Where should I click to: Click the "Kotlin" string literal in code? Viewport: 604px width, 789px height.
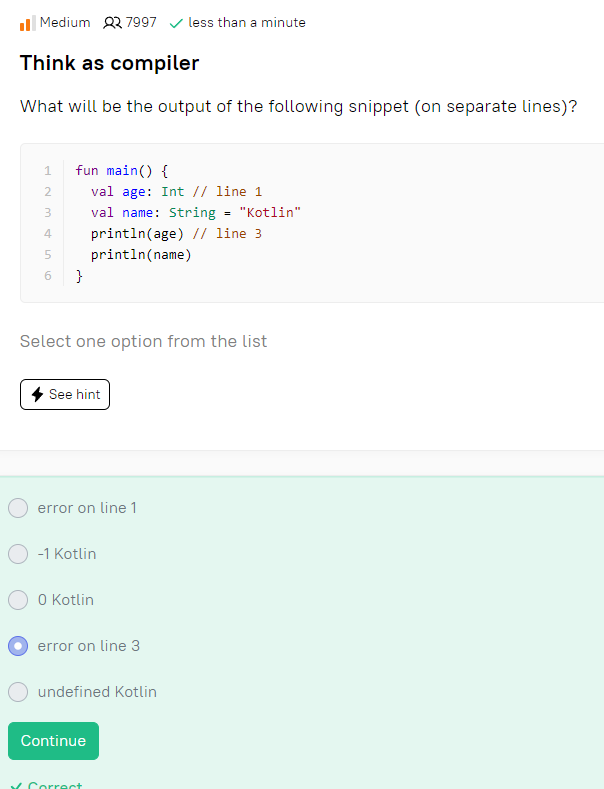[270, 212]
